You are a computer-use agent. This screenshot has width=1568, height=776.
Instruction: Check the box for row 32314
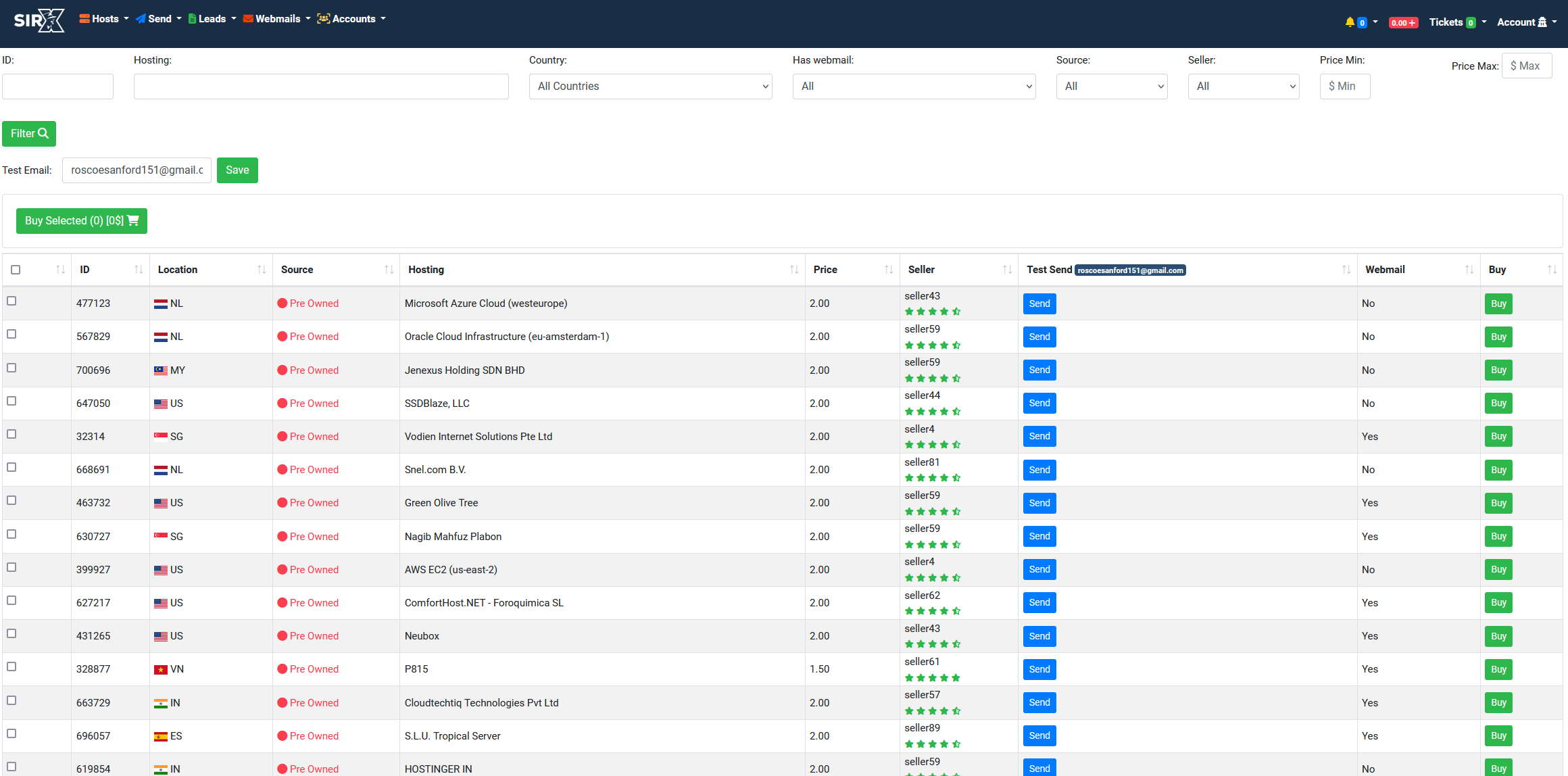click(11, 434)
